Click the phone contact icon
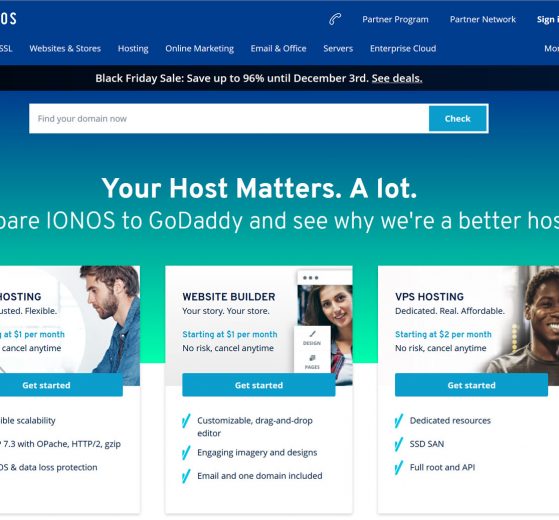Screen dimensions: 559x520 [335, 19]
